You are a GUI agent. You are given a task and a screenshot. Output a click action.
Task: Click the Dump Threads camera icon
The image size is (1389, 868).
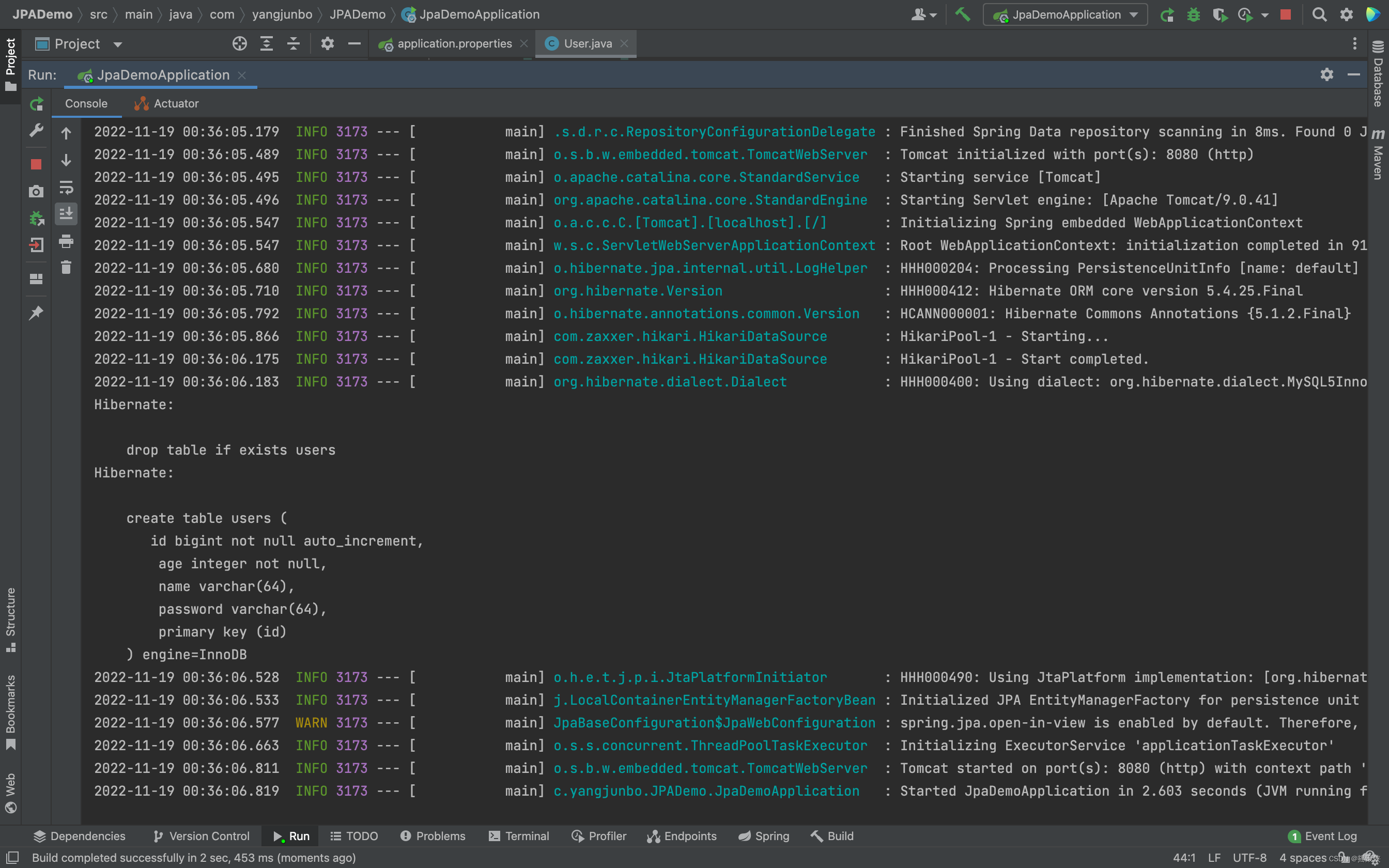pyautogui.click(x=36, y=192)
